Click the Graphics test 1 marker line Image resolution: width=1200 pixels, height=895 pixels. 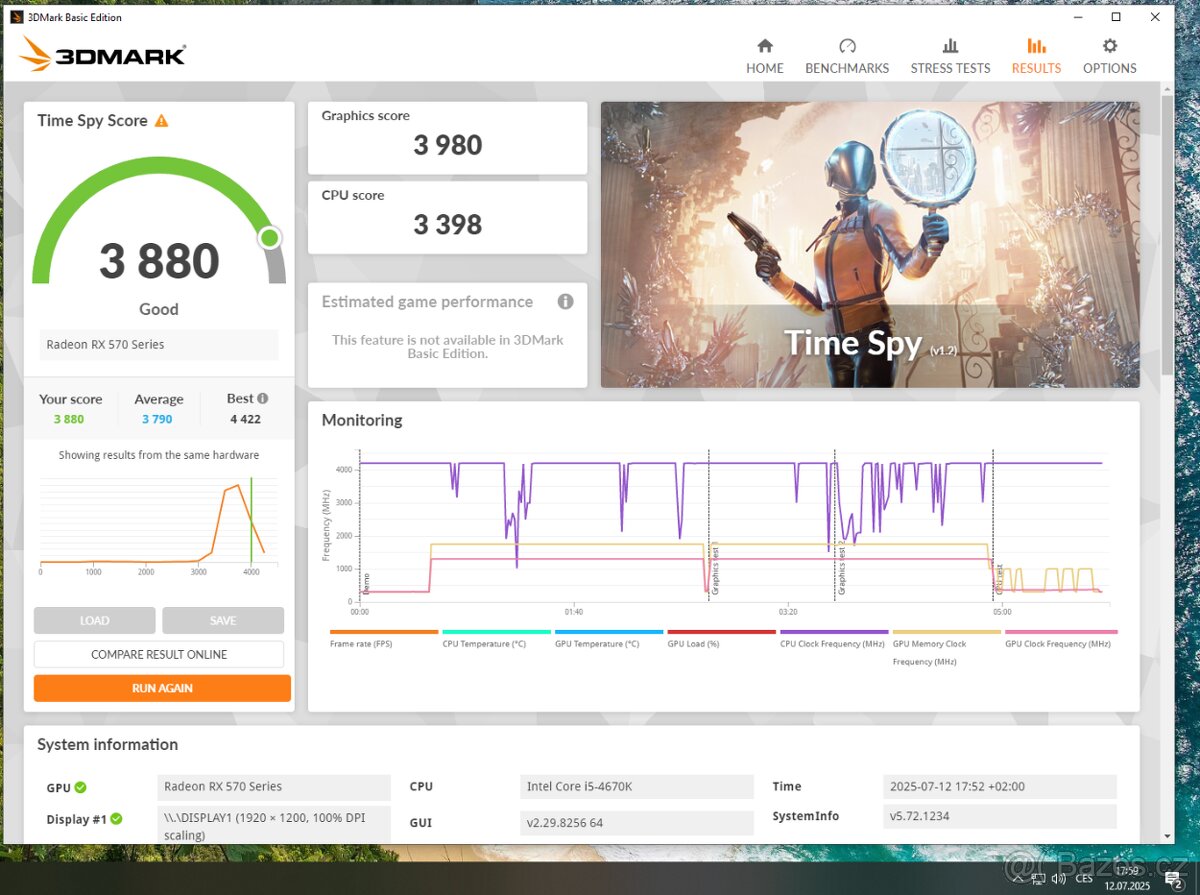coord(709,527)
